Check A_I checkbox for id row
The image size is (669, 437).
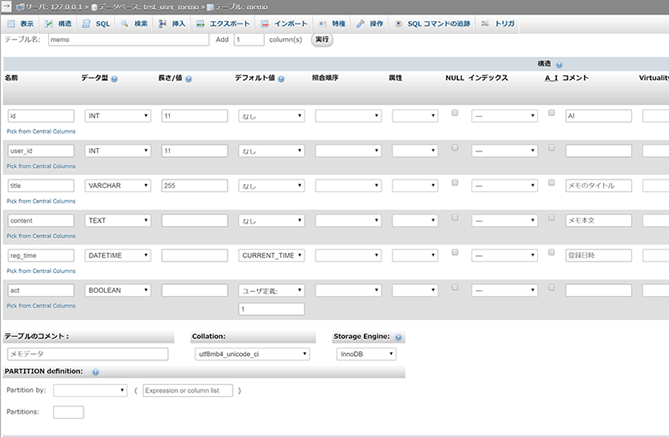coord(551,113)
